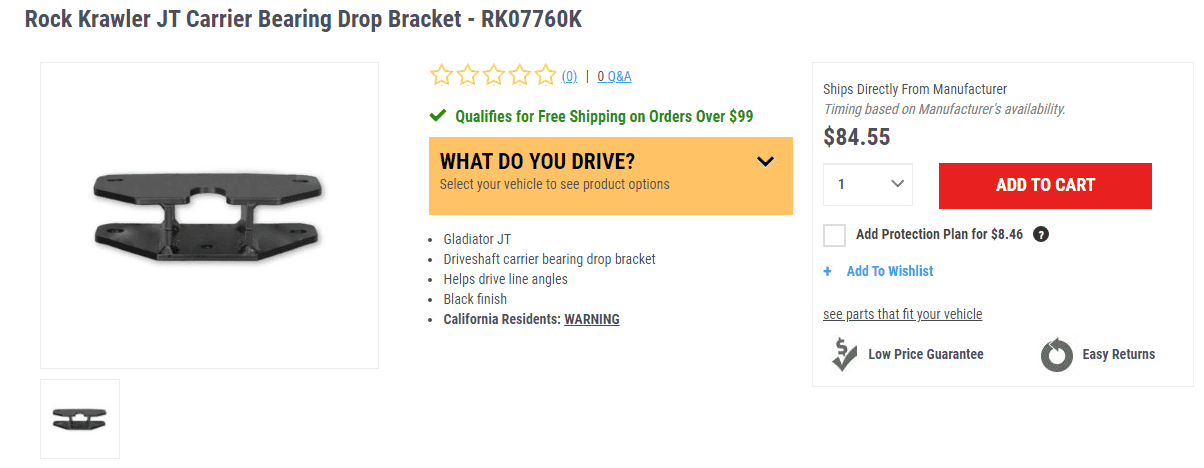
Task: Click the fifth rating star
Action: tap(545, 75)
